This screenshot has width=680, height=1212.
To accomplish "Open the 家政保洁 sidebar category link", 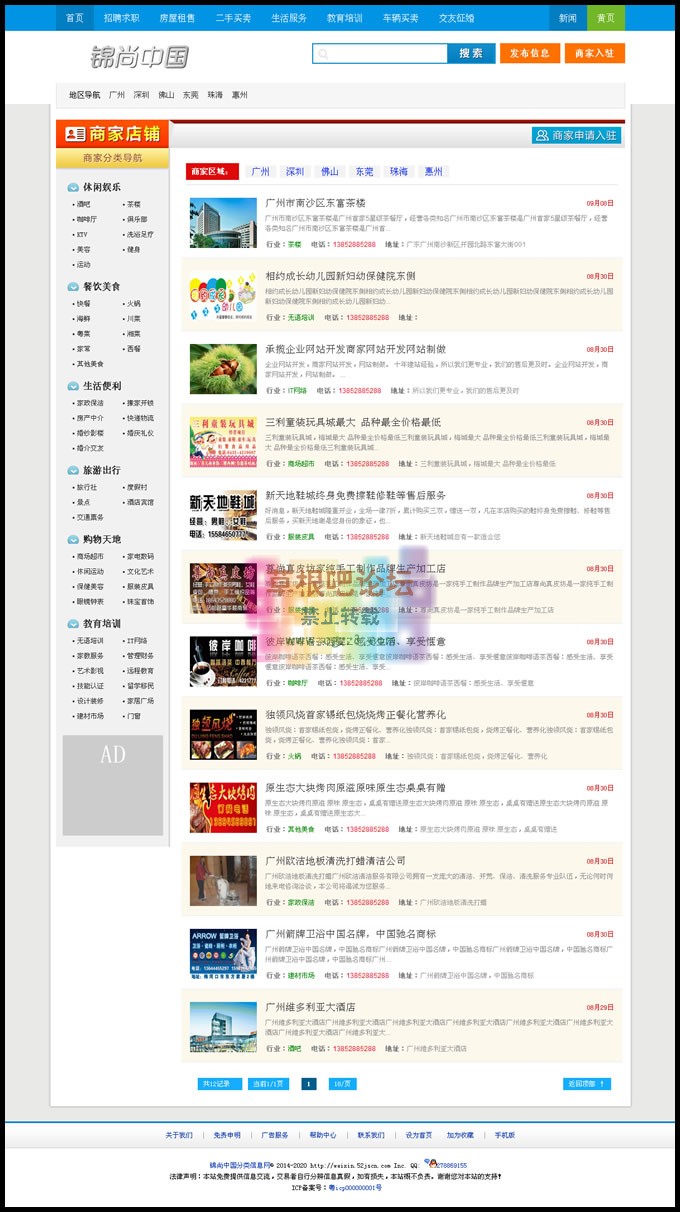I will click(89, 403).
